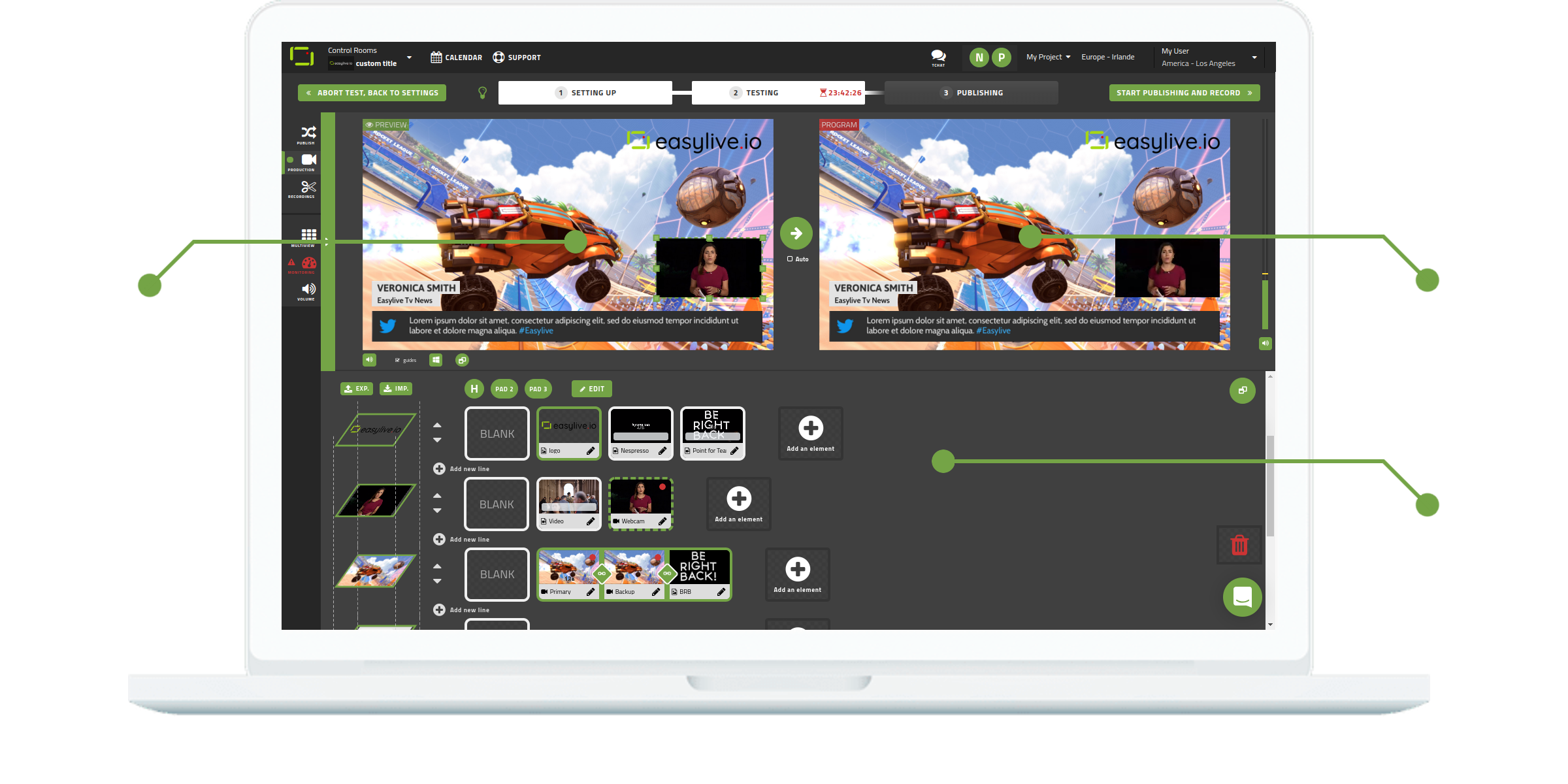Screen dimensions: 1568x784
Task: Click the IMP. import button
Action: point(396,389)
